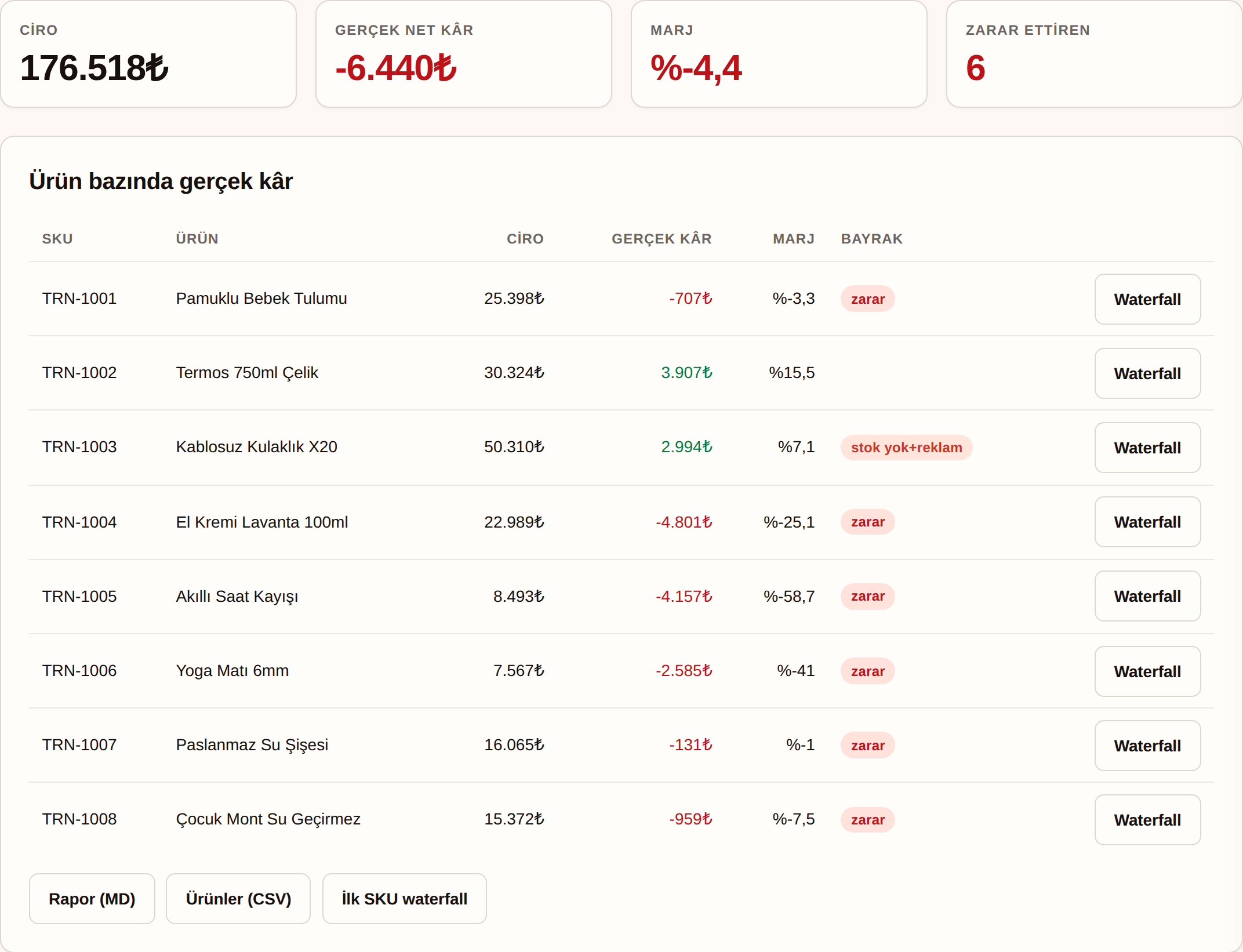Open Waterfall for Çocuk Mont Su Geçirmez
Viewport: 1243px width, 952px height.
click(1147, 820)
